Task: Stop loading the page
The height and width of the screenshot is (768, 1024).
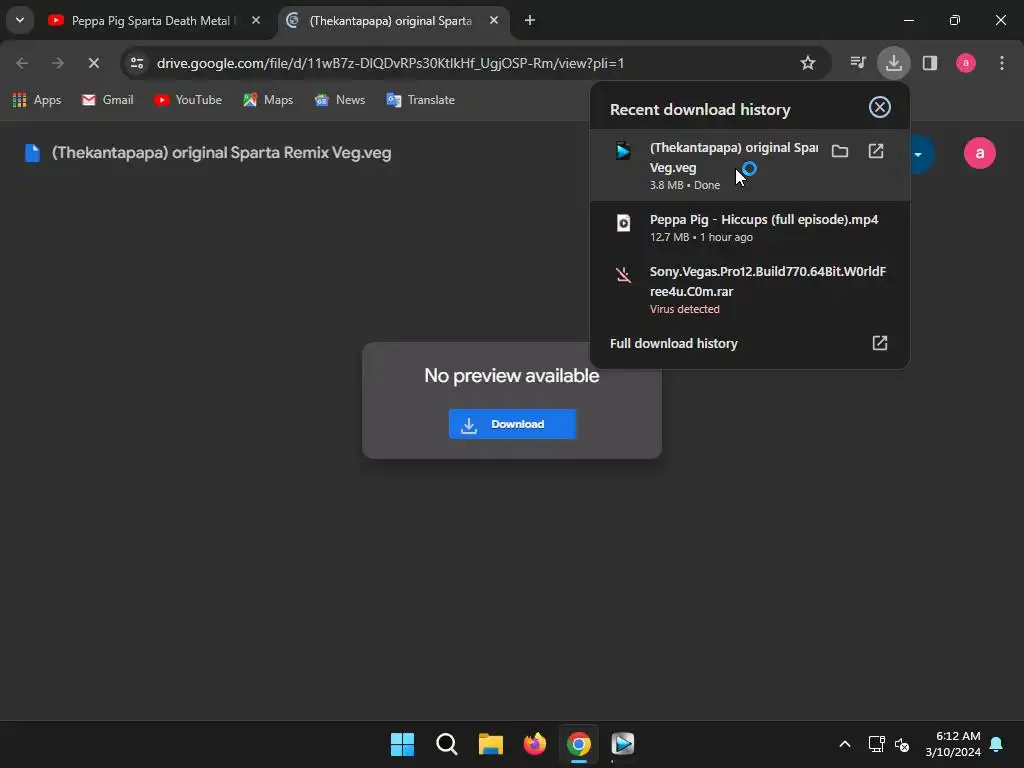Action: 93,63
